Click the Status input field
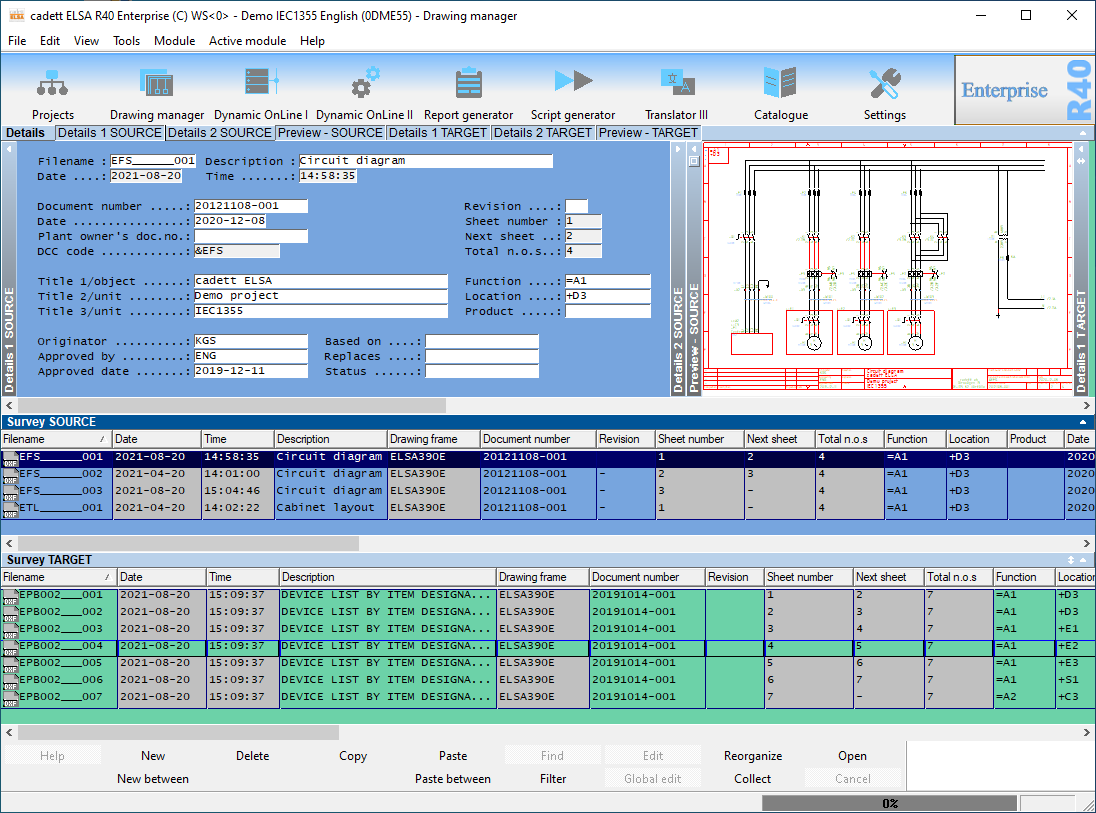Image resolution: width=1096 pixels, height=813 pixels. (x=482, y=371)
